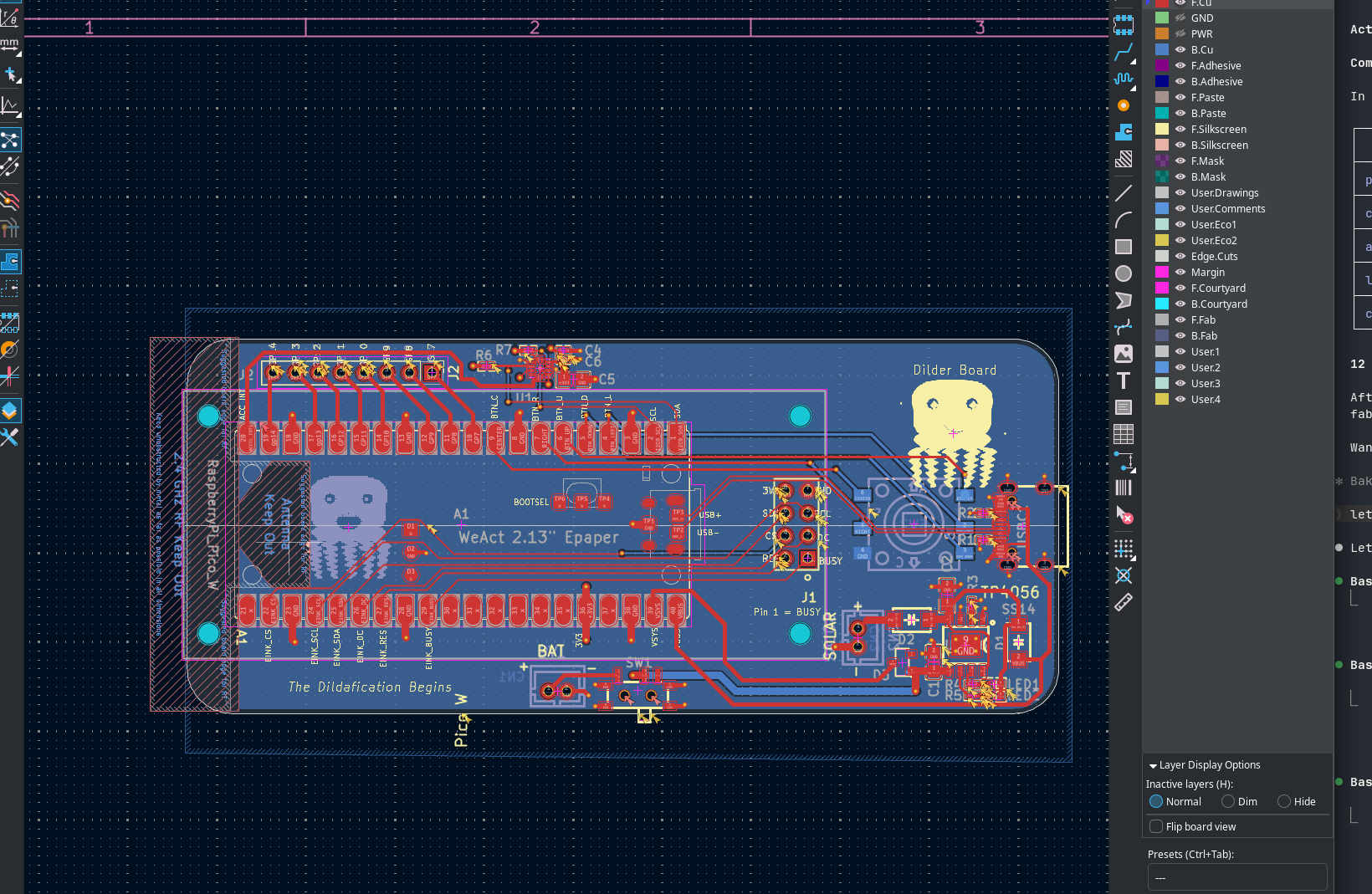
Task: Select the Place Drill Origin tool
Action: tap(1124, 575)
